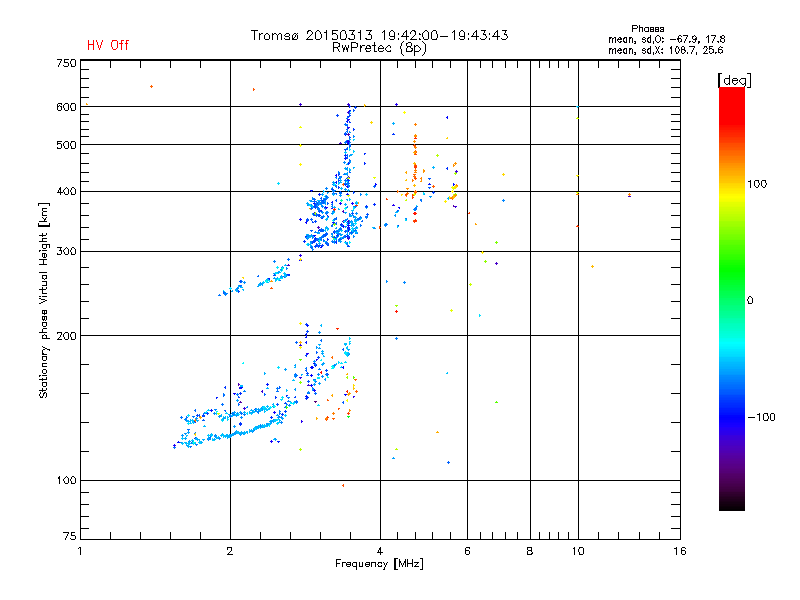Click the 10 MHz frequency axis label

578,551
